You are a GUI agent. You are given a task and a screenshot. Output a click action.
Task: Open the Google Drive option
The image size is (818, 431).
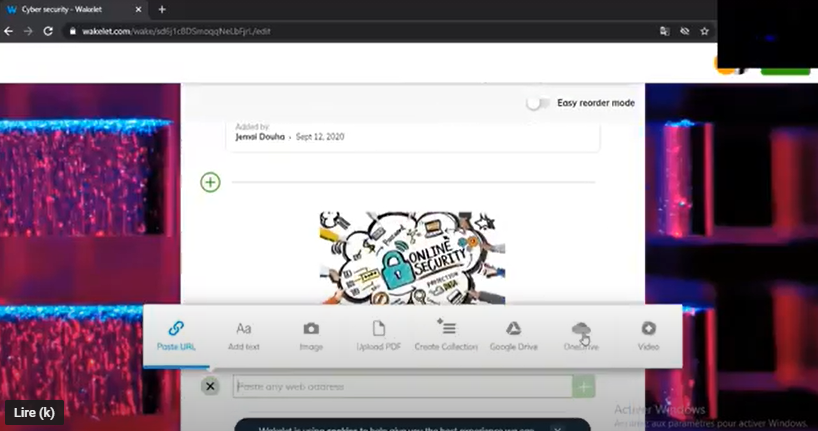tap(513, 336)
